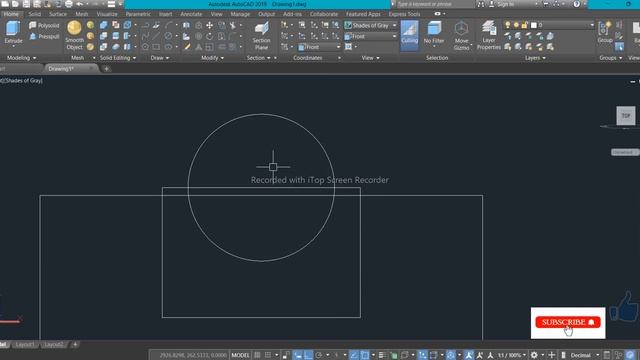This screenshot has width=640, height=360.
Task: Toggle layer freeze sun icon
Action: pos(516,25)
